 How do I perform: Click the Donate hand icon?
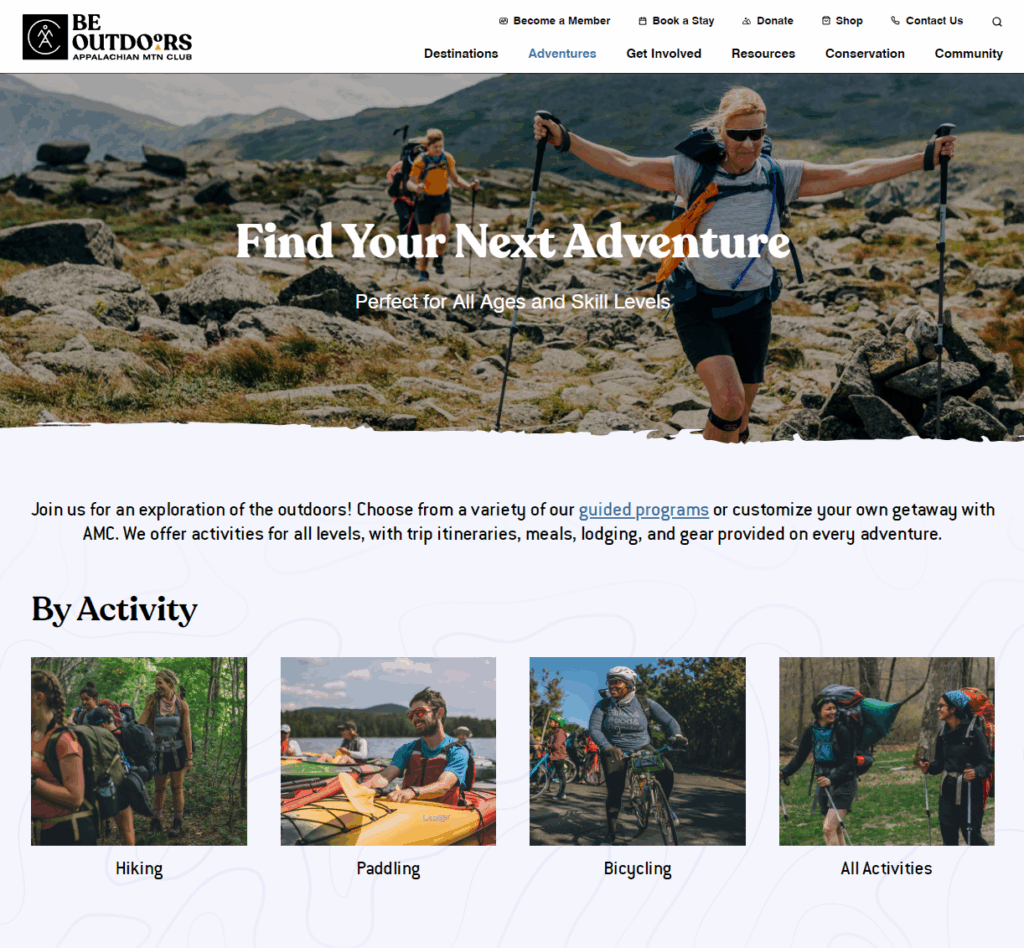tap(746, 21)
